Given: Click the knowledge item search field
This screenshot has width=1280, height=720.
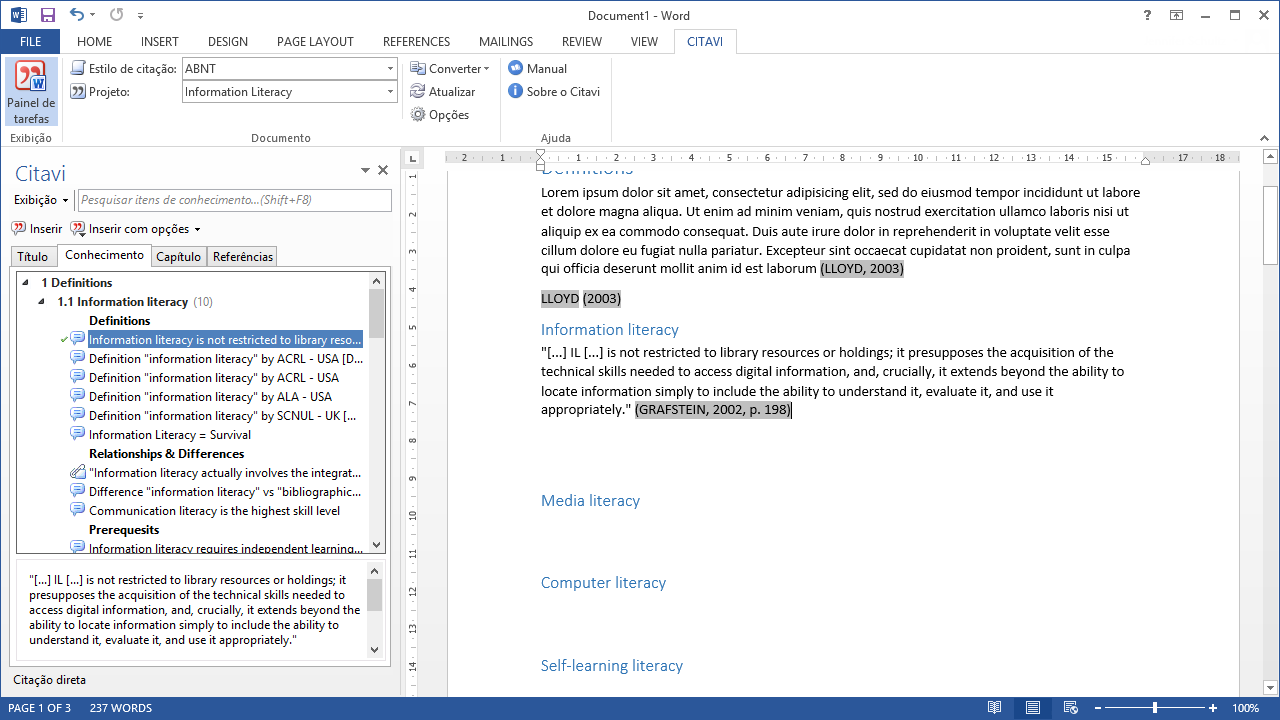Looking at the screenshot, I should click(235, 200).
